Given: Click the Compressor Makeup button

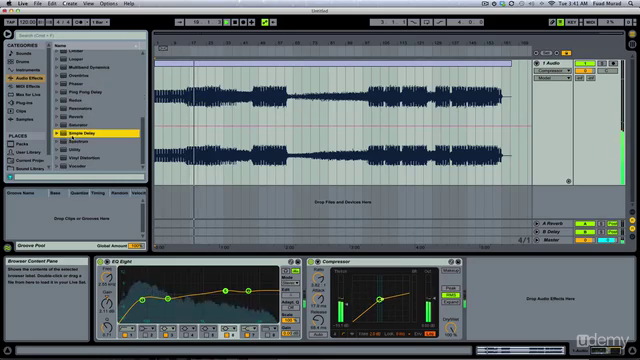Looking at the screenshot, I should (451, 271).
